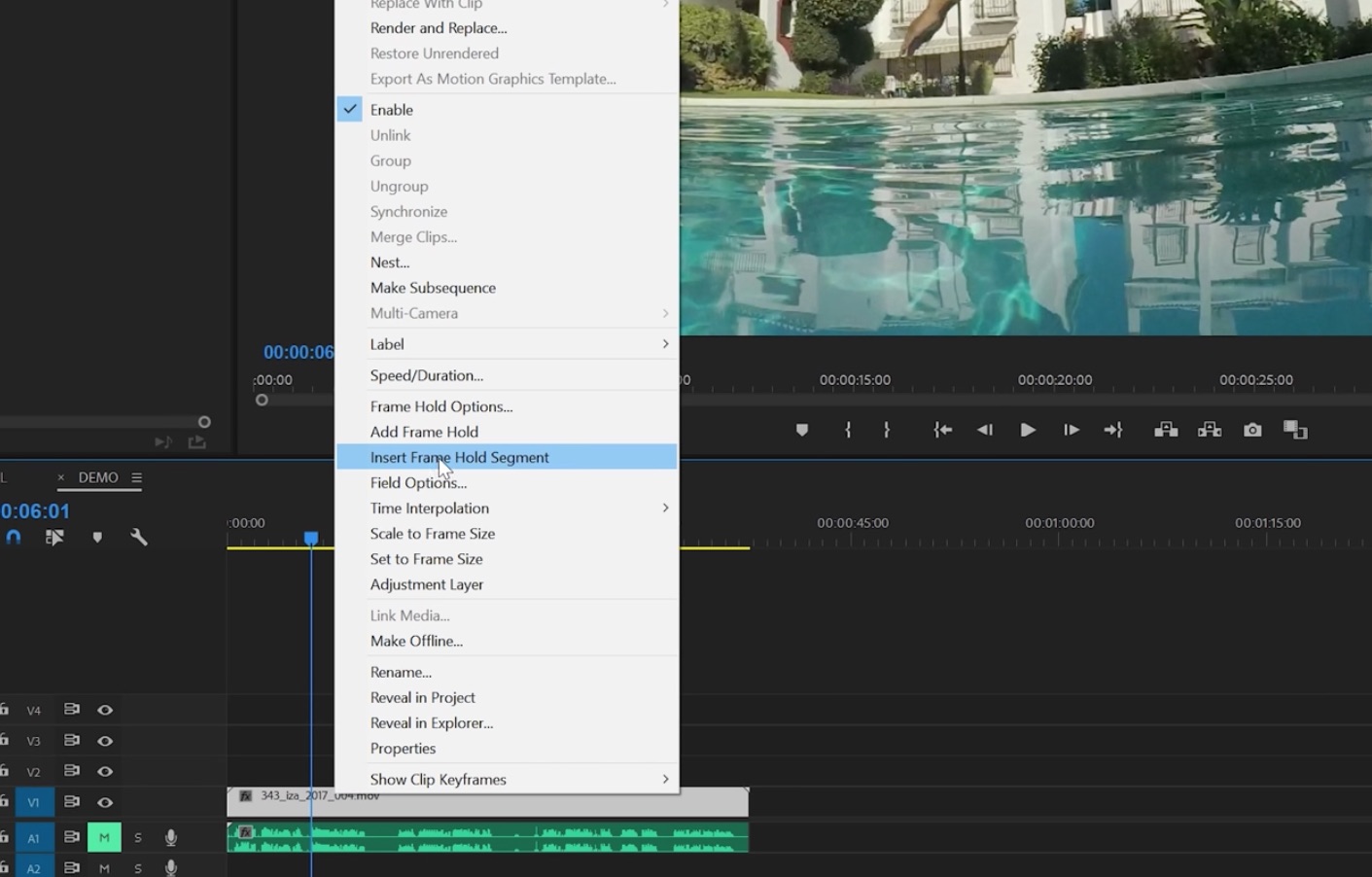The height and width of the screenshot is (877, 1372).
Task: Hide the V4 track output
Action: [x=105, y=710]
